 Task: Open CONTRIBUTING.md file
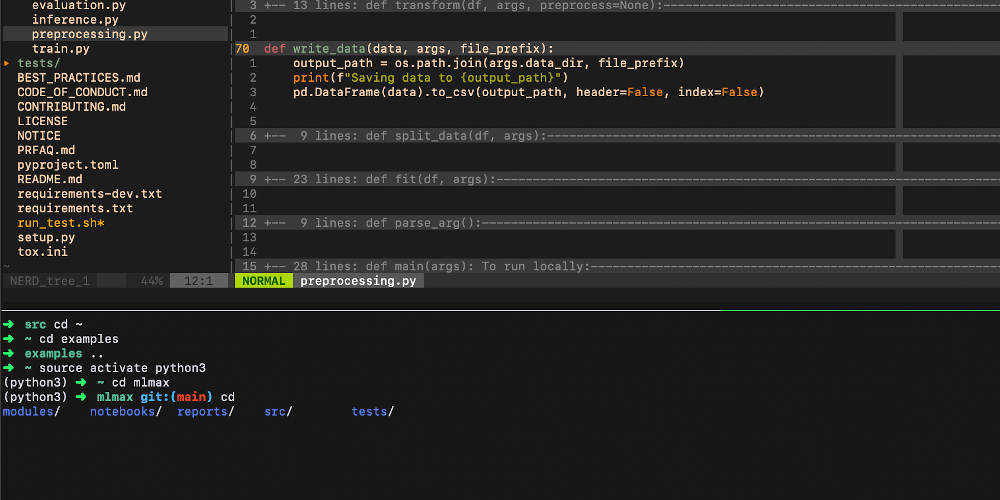(71, 107)
